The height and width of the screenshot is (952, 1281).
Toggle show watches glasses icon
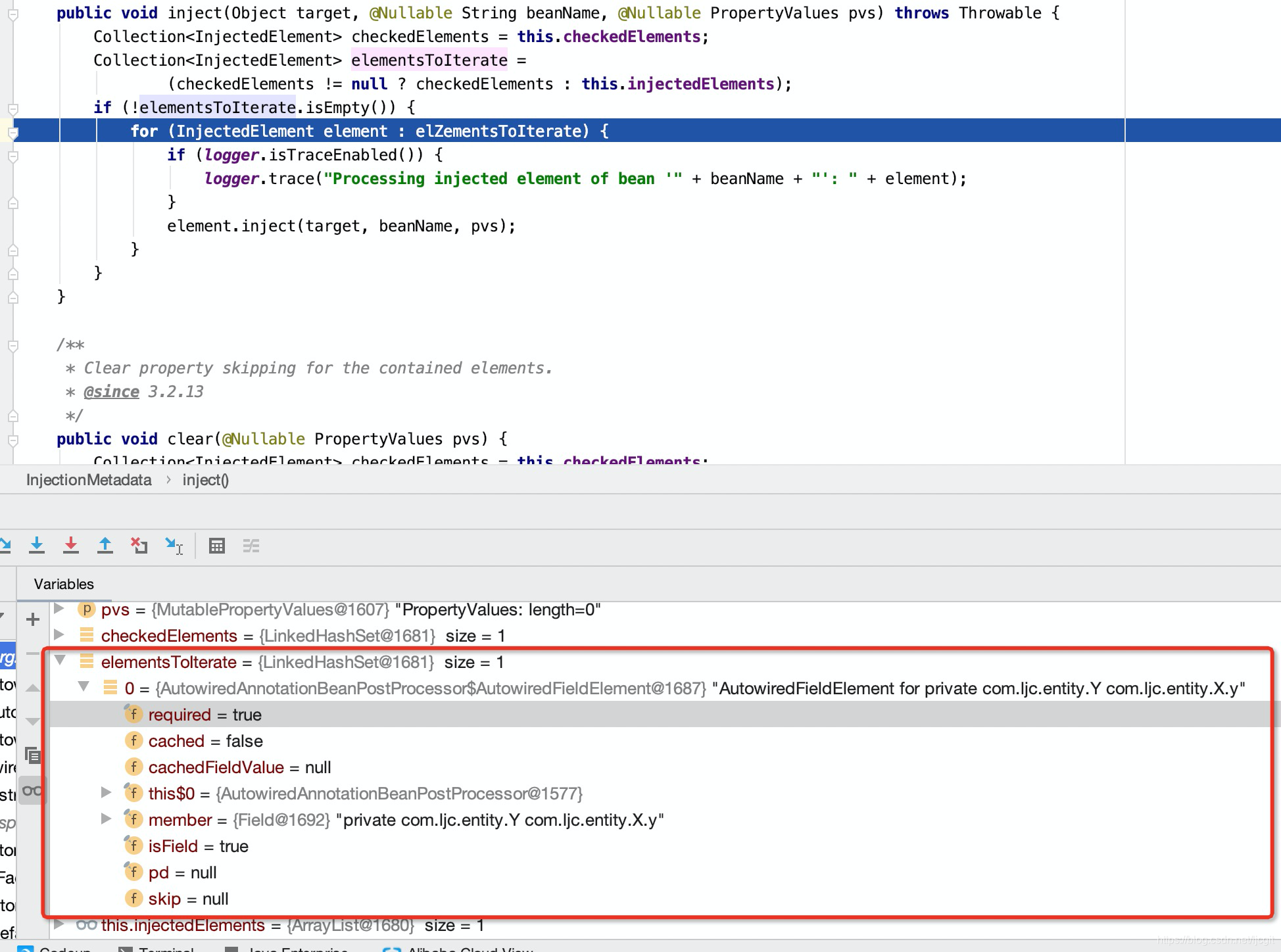[33, 791]
